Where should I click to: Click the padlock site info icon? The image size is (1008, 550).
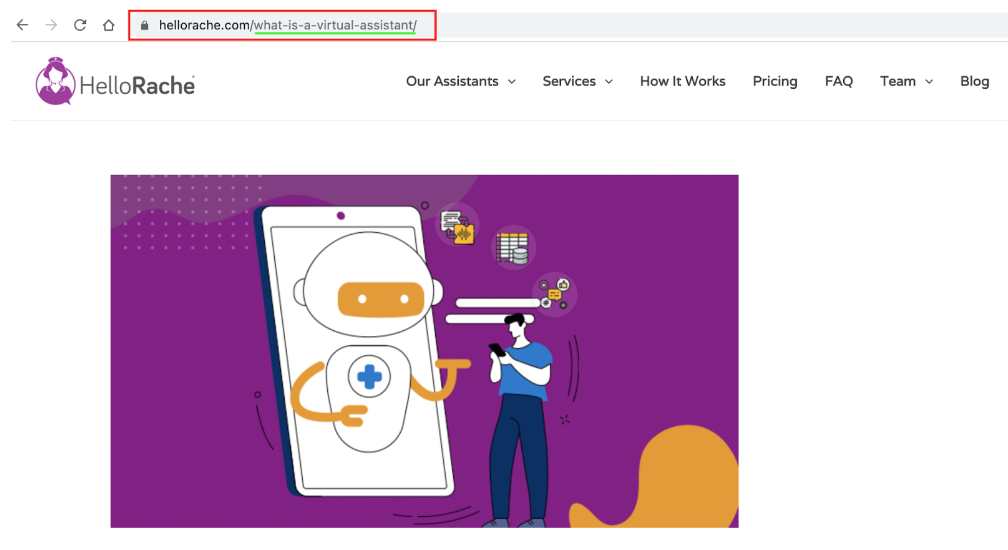[145, 26]
